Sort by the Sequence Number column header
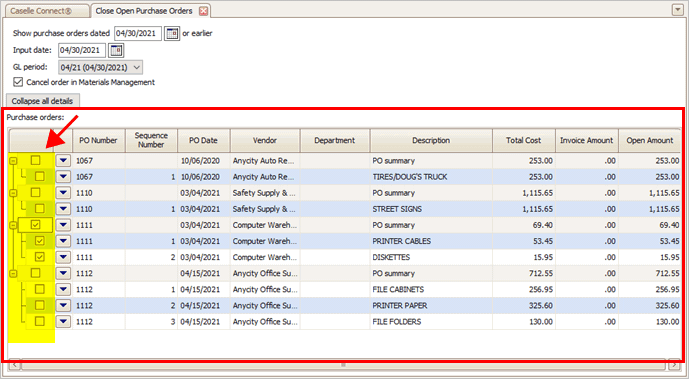The height and width of the screenshot is (379, 689). click(152, 141)
